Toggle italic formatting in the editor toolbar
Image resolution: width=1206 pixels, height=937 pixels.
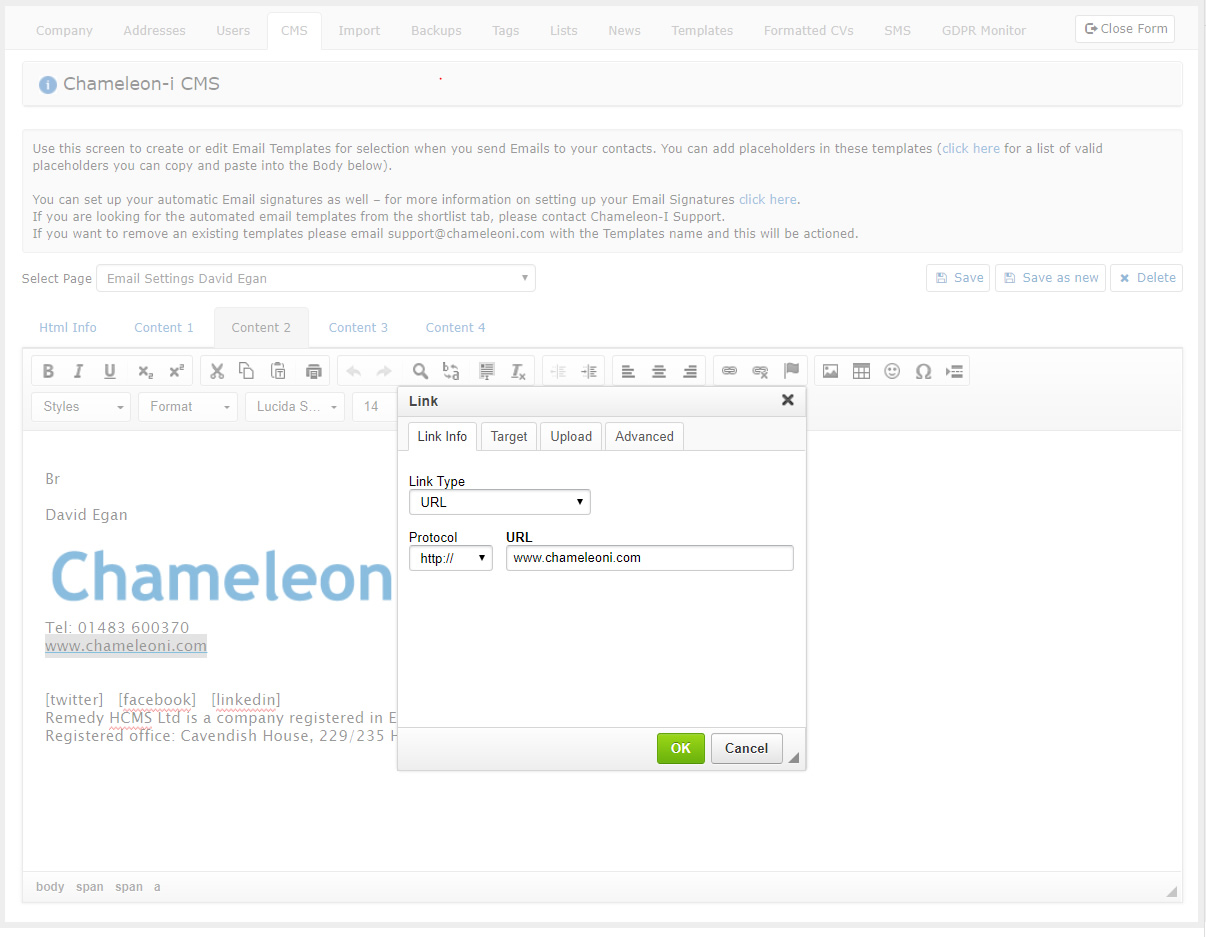coord(79,371)
